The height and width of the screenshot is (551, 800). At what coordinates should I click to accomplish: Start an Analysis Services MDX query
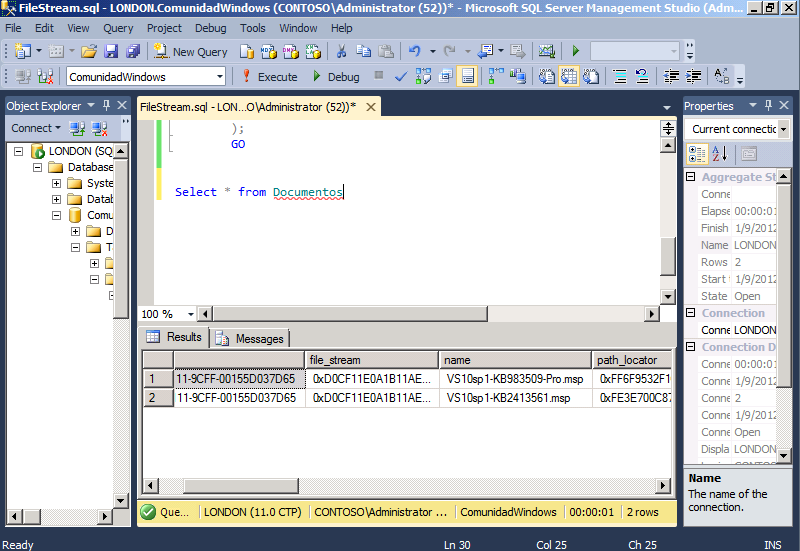(x=269, y=51)
